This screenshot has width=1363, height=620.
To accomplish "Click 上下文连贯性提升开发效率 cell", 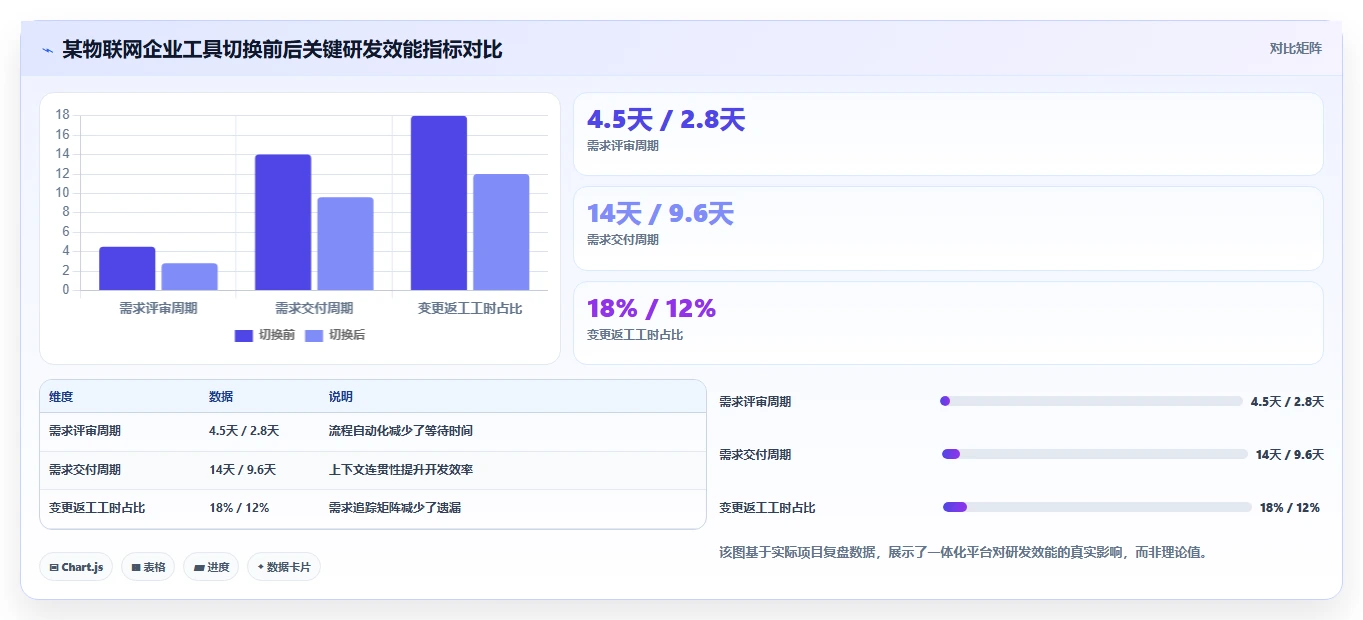I will click(401, 470).
